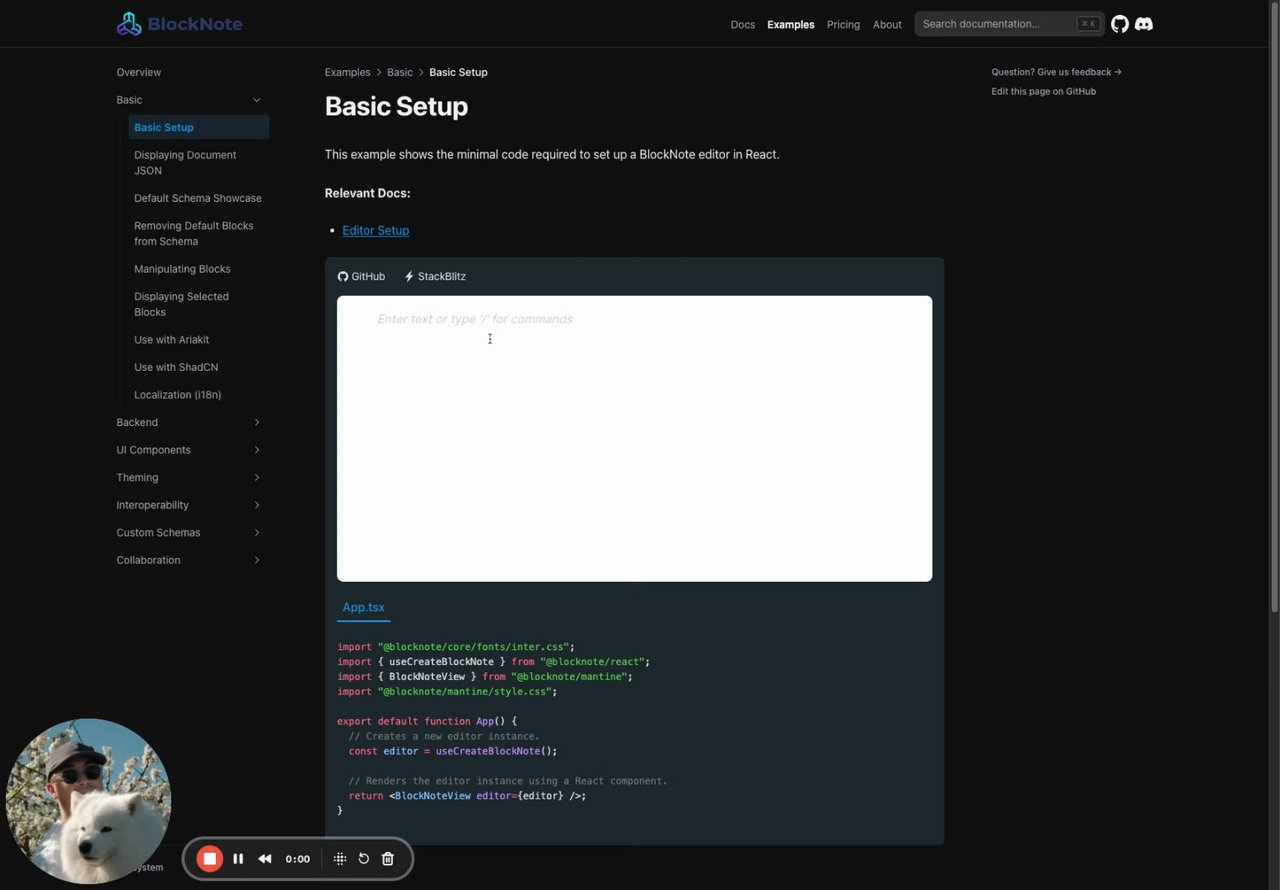This screenshot has height=890, width=1280.
Task: Open Manipulating Blocks example
Action: 199,269
